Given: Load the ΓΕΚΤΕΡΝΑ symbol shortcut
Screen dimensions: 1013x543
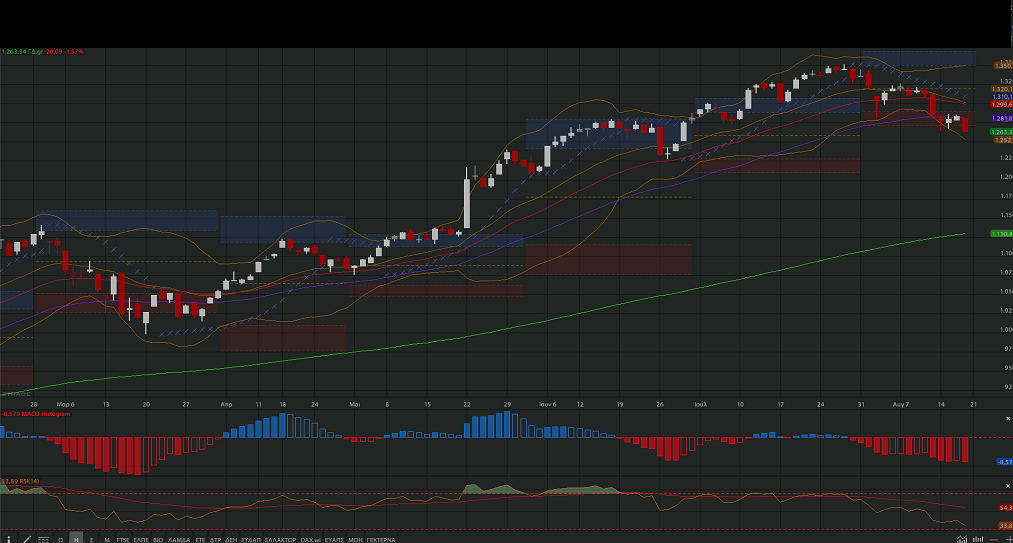Looking at the screenshot, I should click(381, 540).
